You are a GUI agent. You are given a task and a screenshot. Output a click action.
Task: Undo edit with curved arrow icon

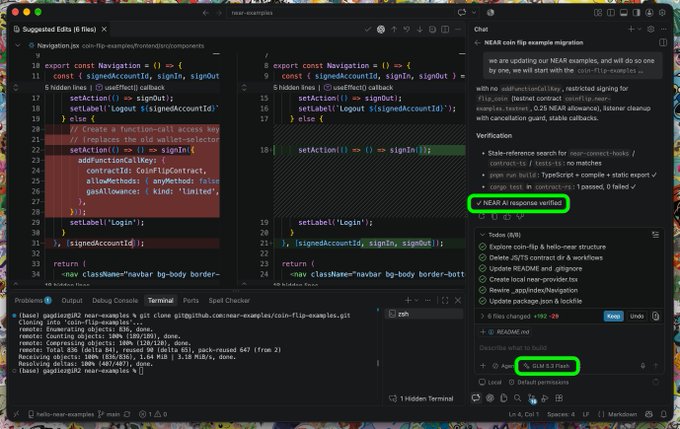(x=407, y=29)
